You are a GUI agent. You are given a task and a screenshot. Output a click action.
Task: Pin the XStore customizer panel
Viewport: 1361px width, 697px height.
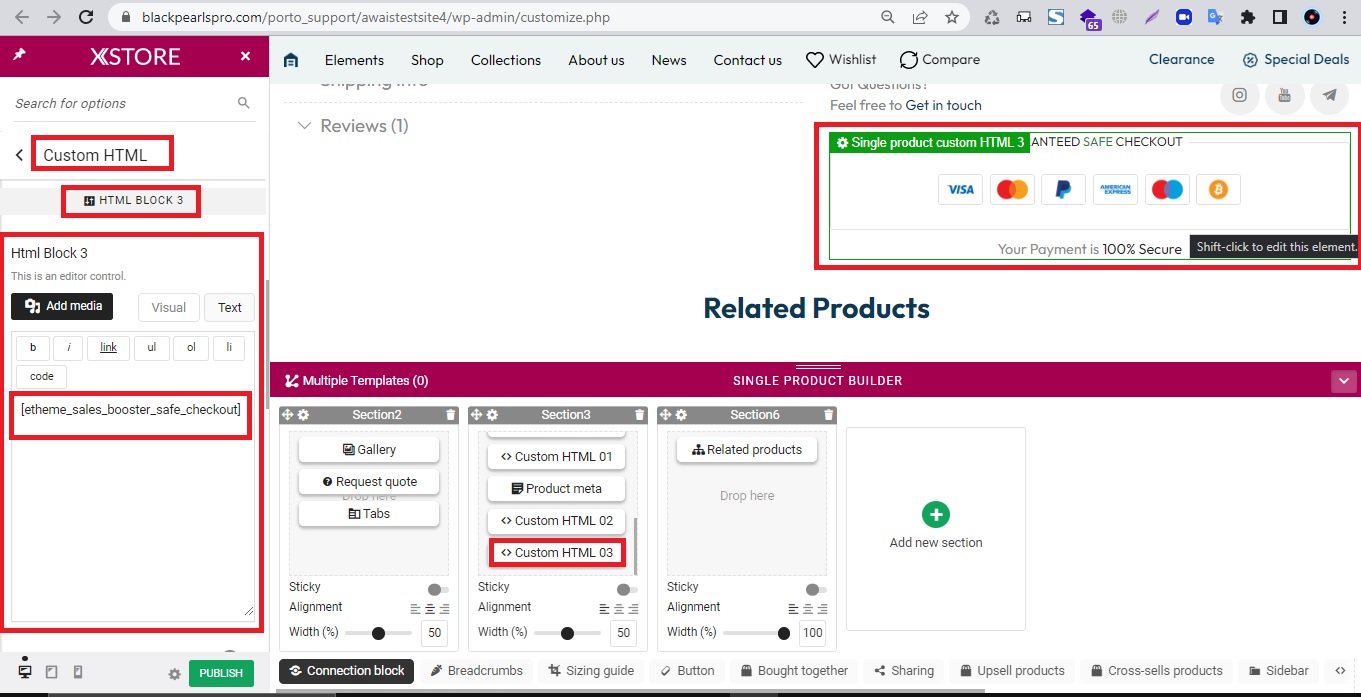(x=19, y=56)
